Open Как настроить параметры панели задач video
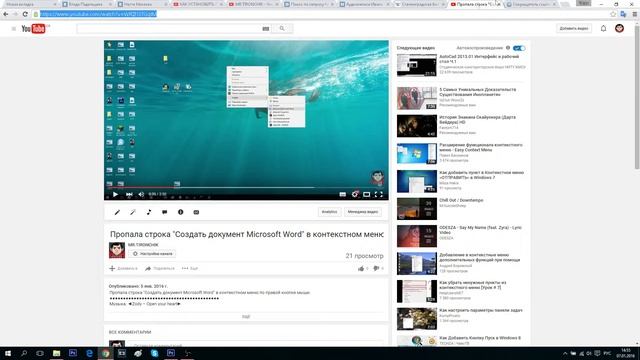 pyautogui.click(x=481, y=310)
